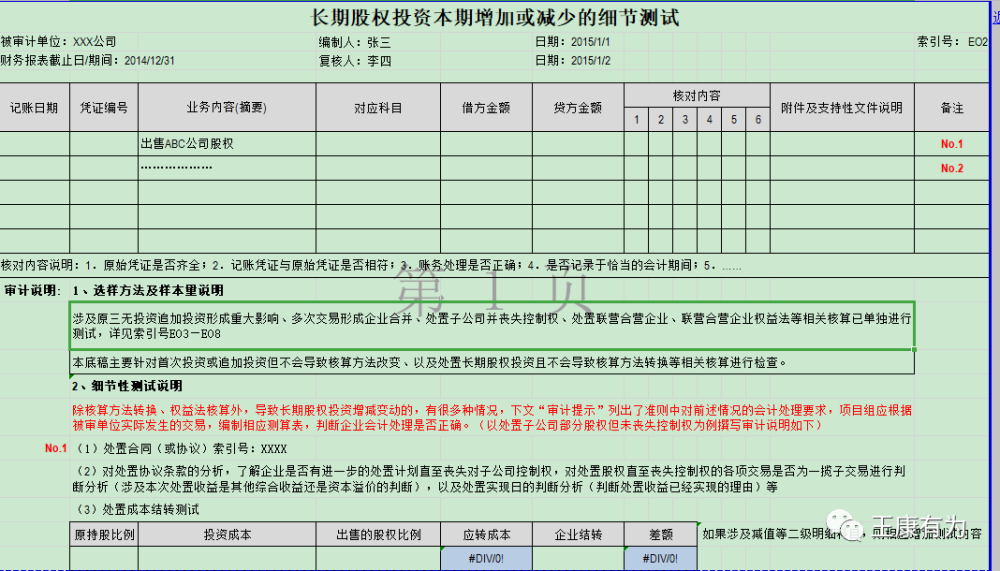
Task: Select the 借方金额 header cell
Action: tap(487, 107)
